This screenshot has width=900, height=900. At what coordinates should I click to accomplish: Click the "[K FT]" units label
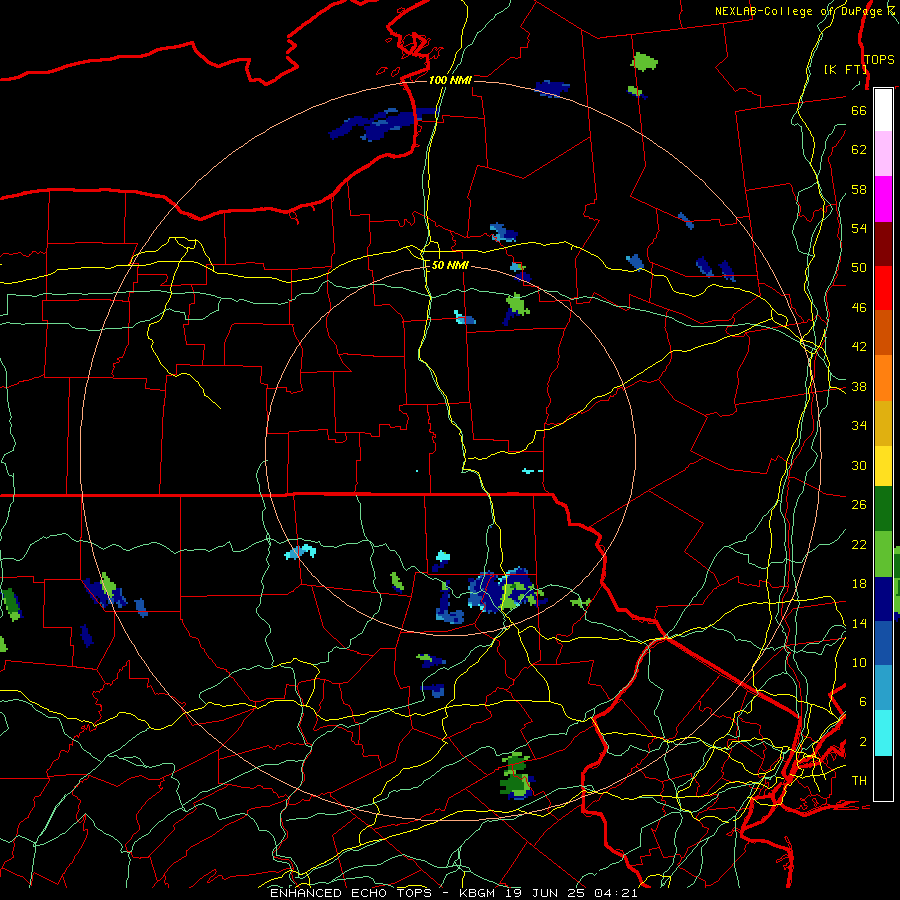coord(845,69)
